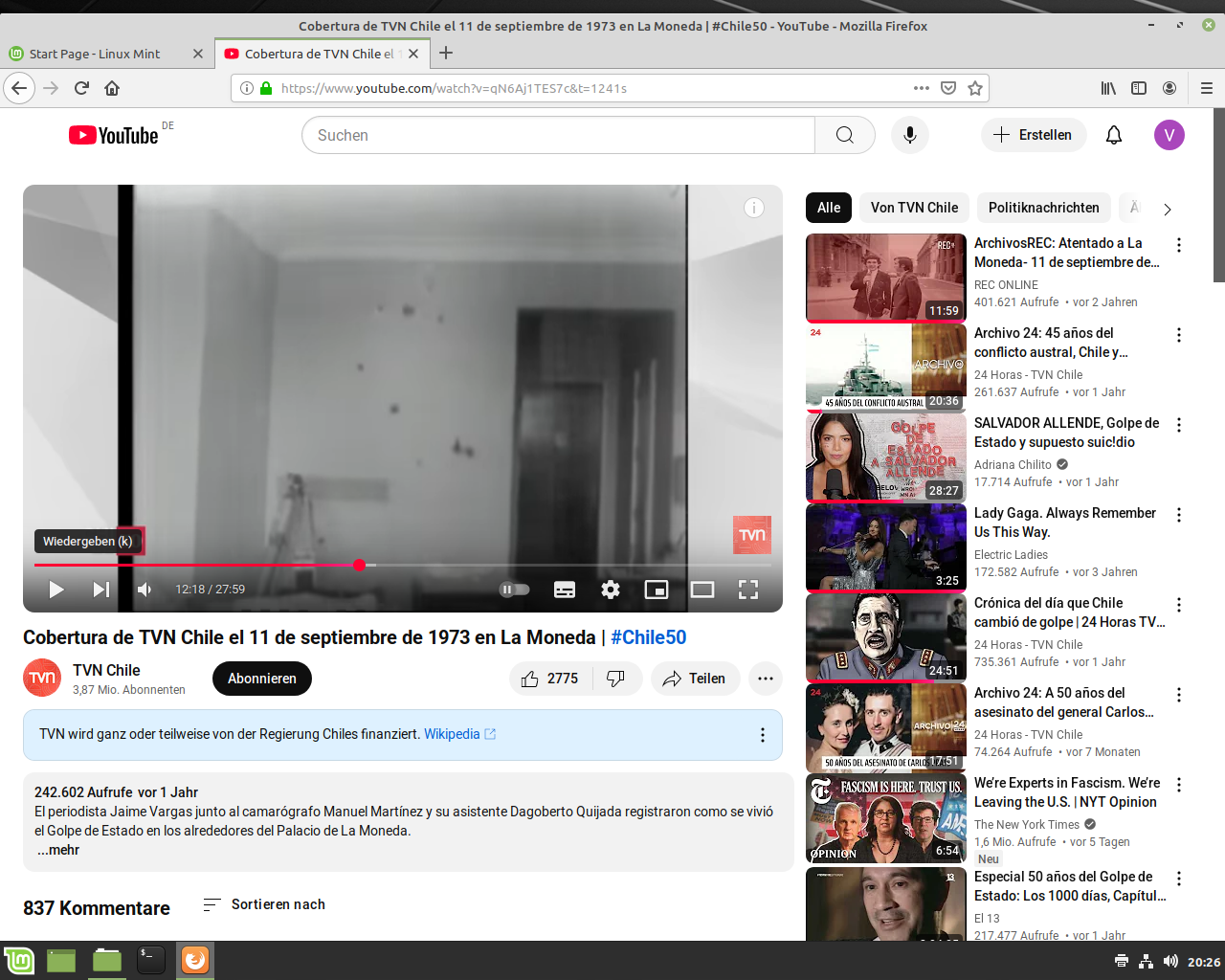Start voice search with microphone
The image size is (1225, 980).
910,135
